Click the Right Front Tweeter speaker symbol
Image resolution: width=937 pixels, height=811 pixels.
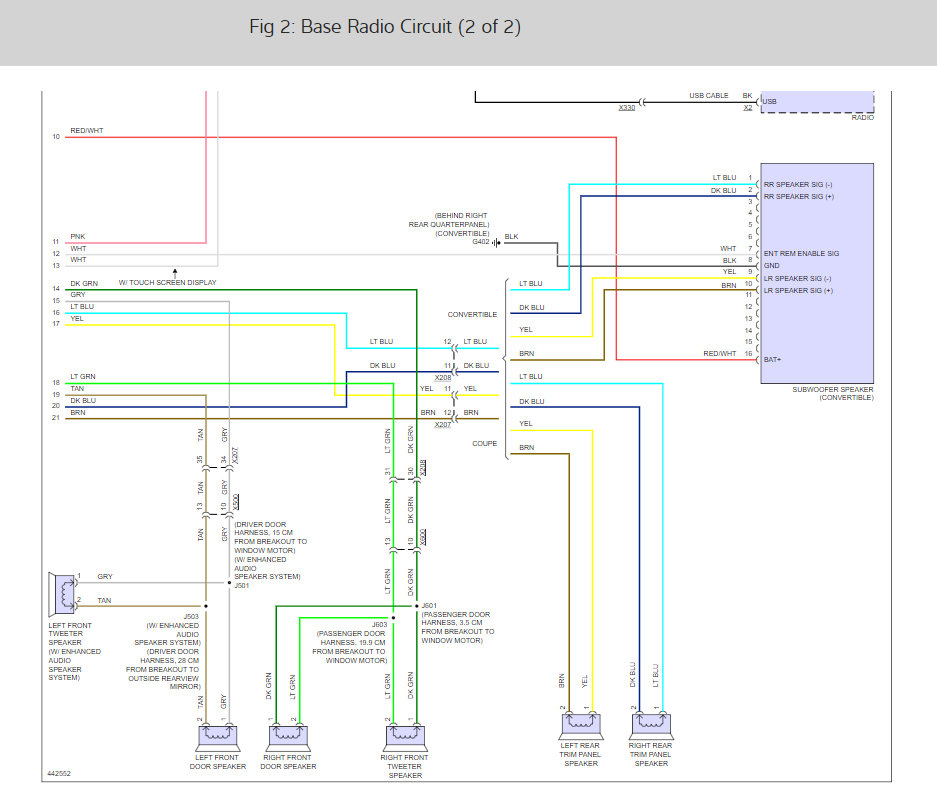click(406, 737)
